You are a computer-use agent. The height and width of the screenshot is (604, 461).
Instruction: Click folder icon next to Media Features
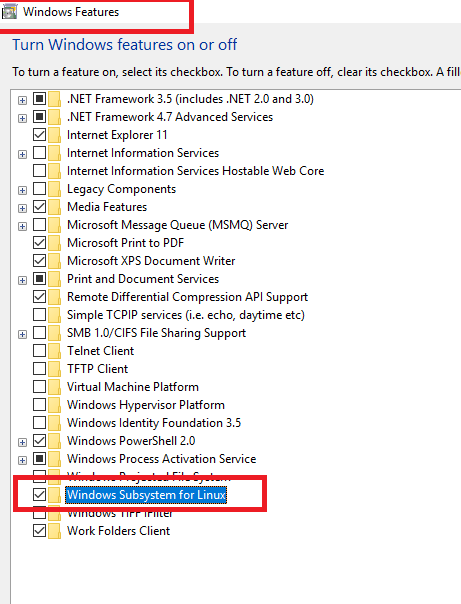55,207
